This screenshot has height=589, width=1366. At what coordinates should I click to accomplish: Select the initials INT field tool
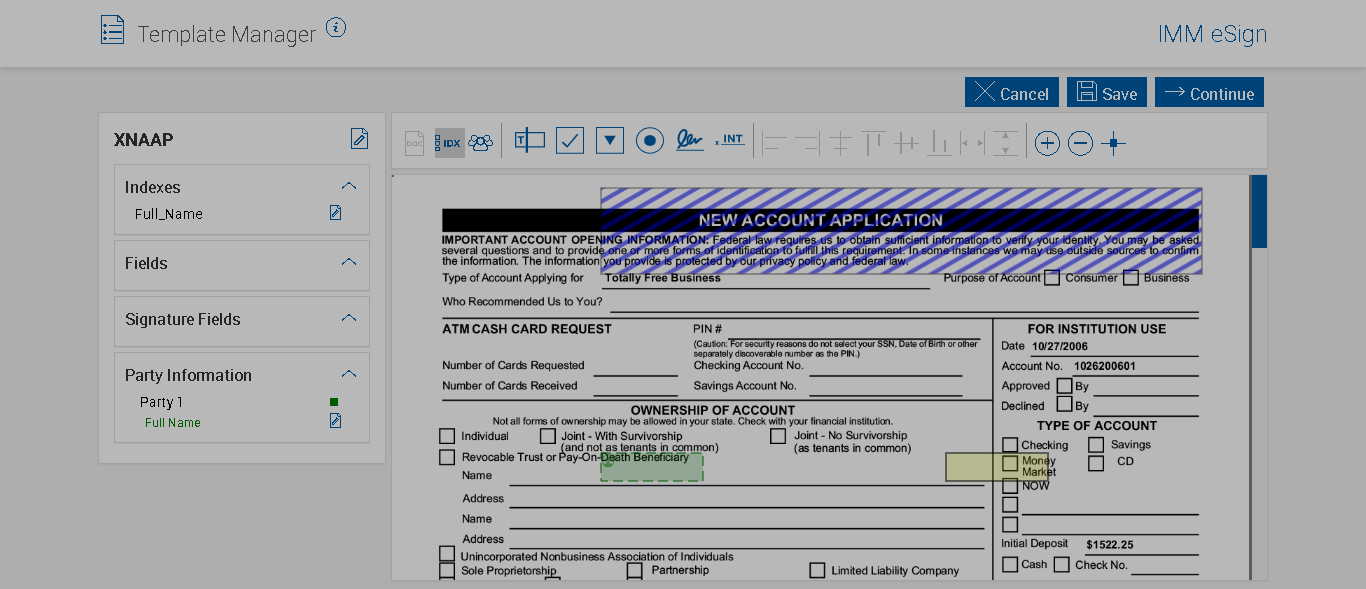730,140
